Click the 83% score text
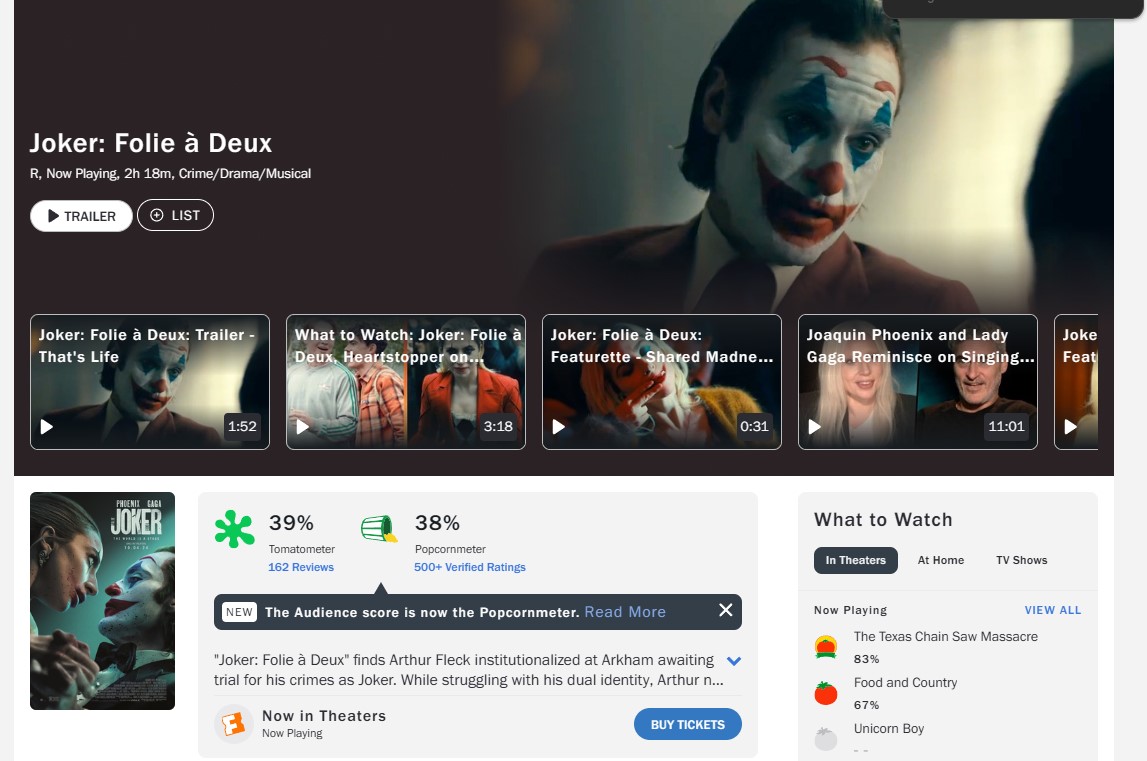The height and width of the screenshot is (761, 1147). [866, 659]
